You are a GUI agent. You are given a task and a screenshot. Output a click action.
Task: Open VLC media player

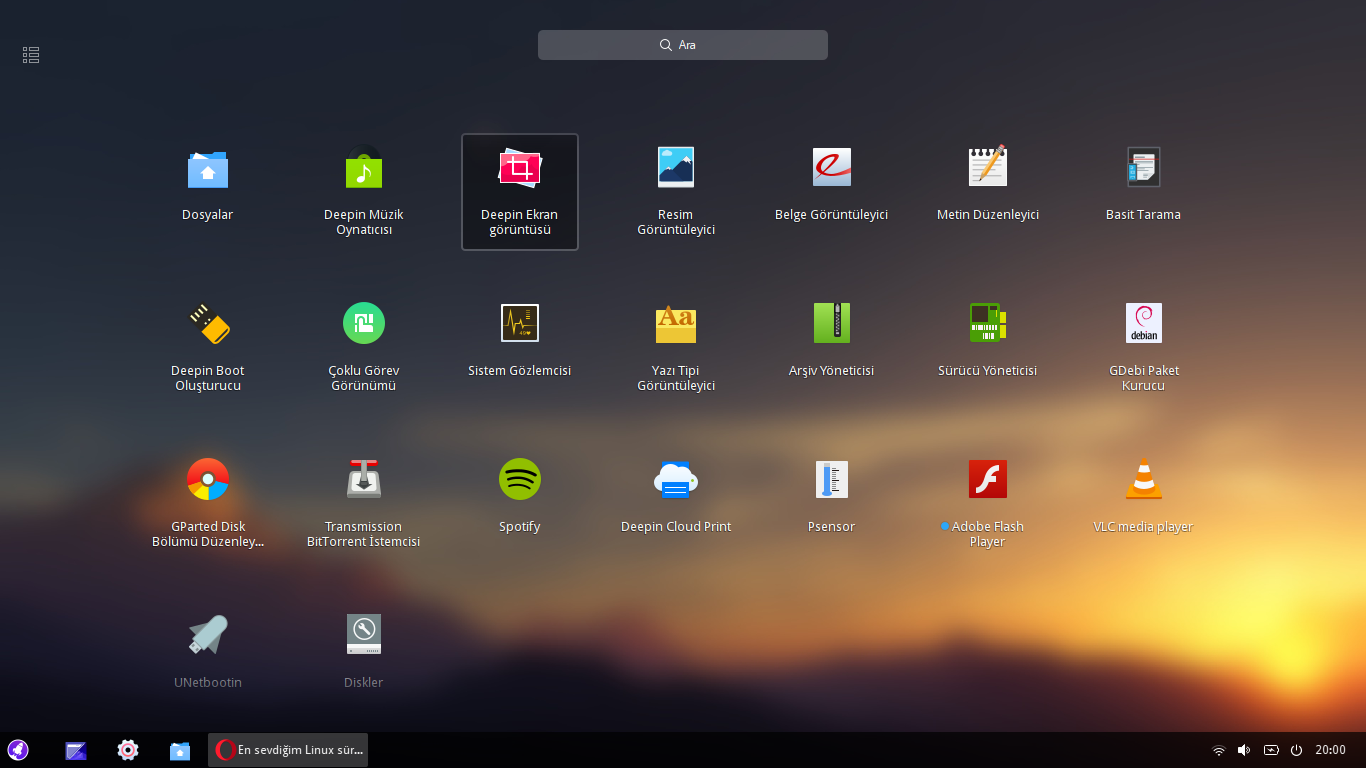tap(1143, 480)
